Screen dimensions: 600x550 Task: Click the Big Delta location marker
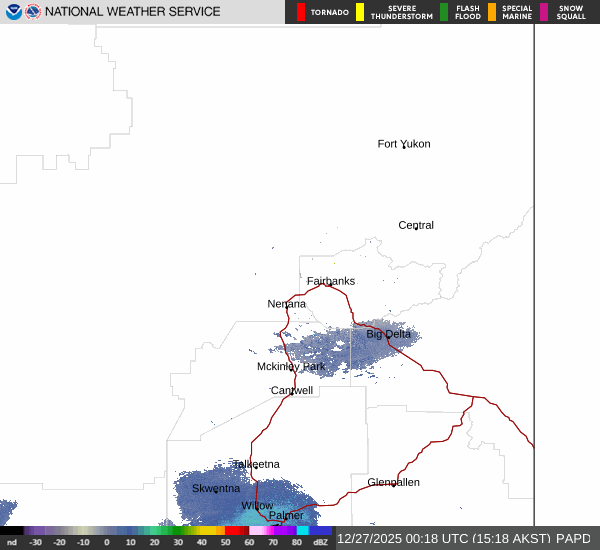[388, 336]
